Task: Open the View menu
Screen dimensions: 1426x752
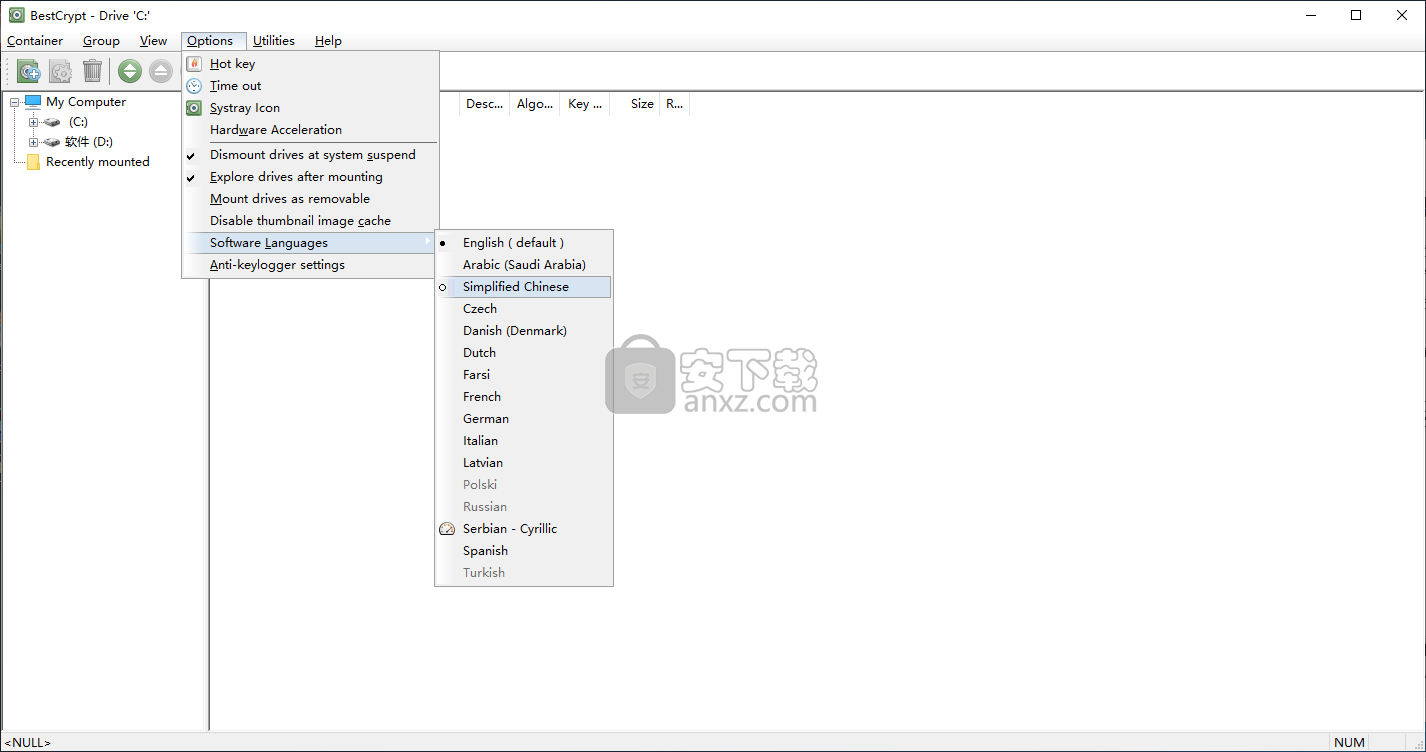Action: pyautogui.click(x=153, y=41)
